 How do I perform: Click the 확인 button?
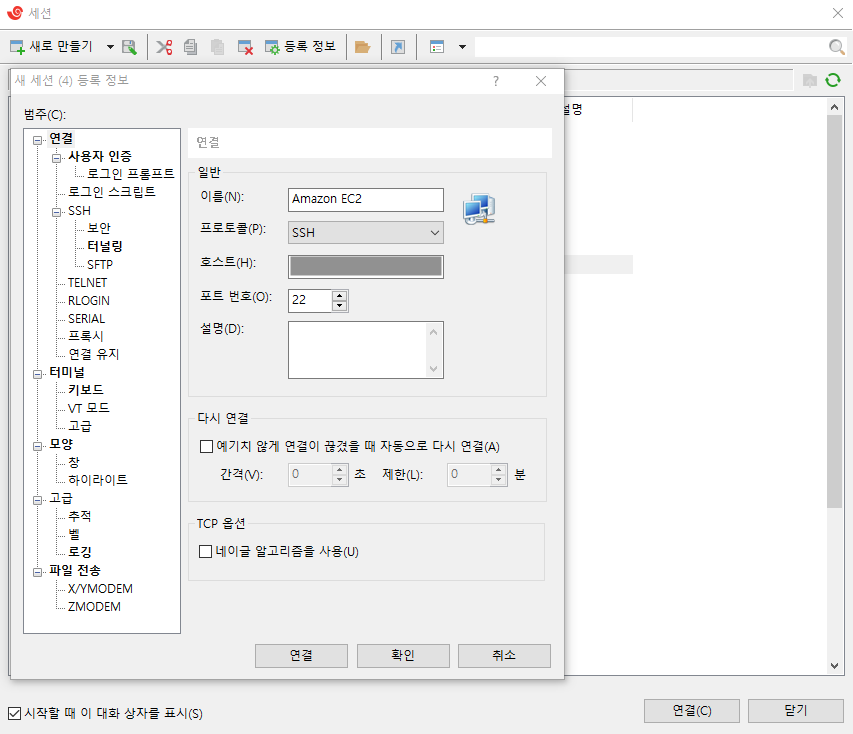pos(403,656)
